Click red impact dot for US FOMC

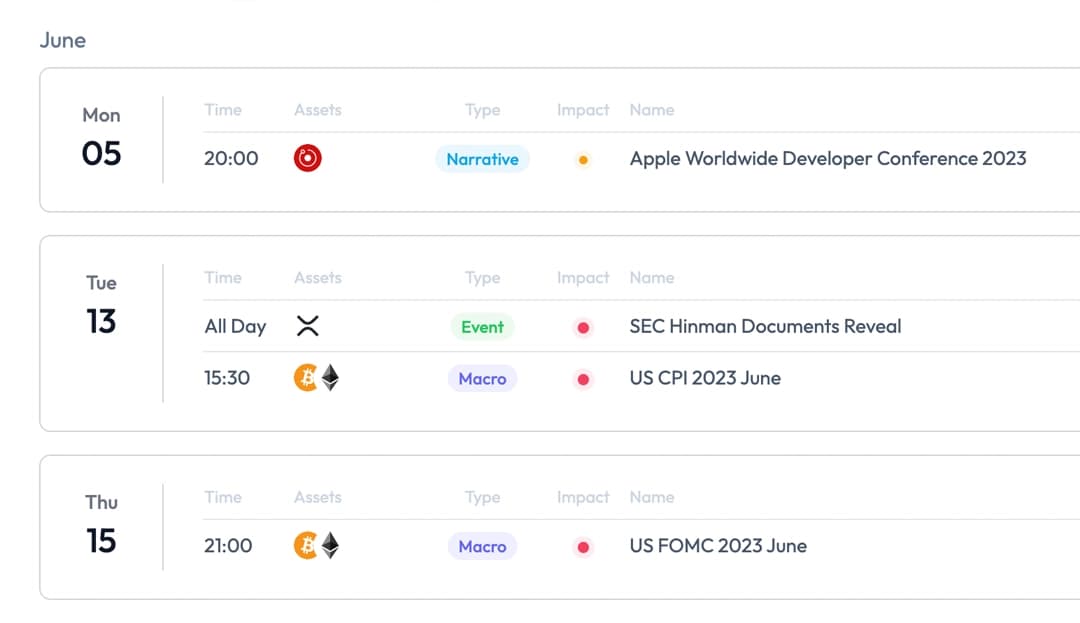583,547
